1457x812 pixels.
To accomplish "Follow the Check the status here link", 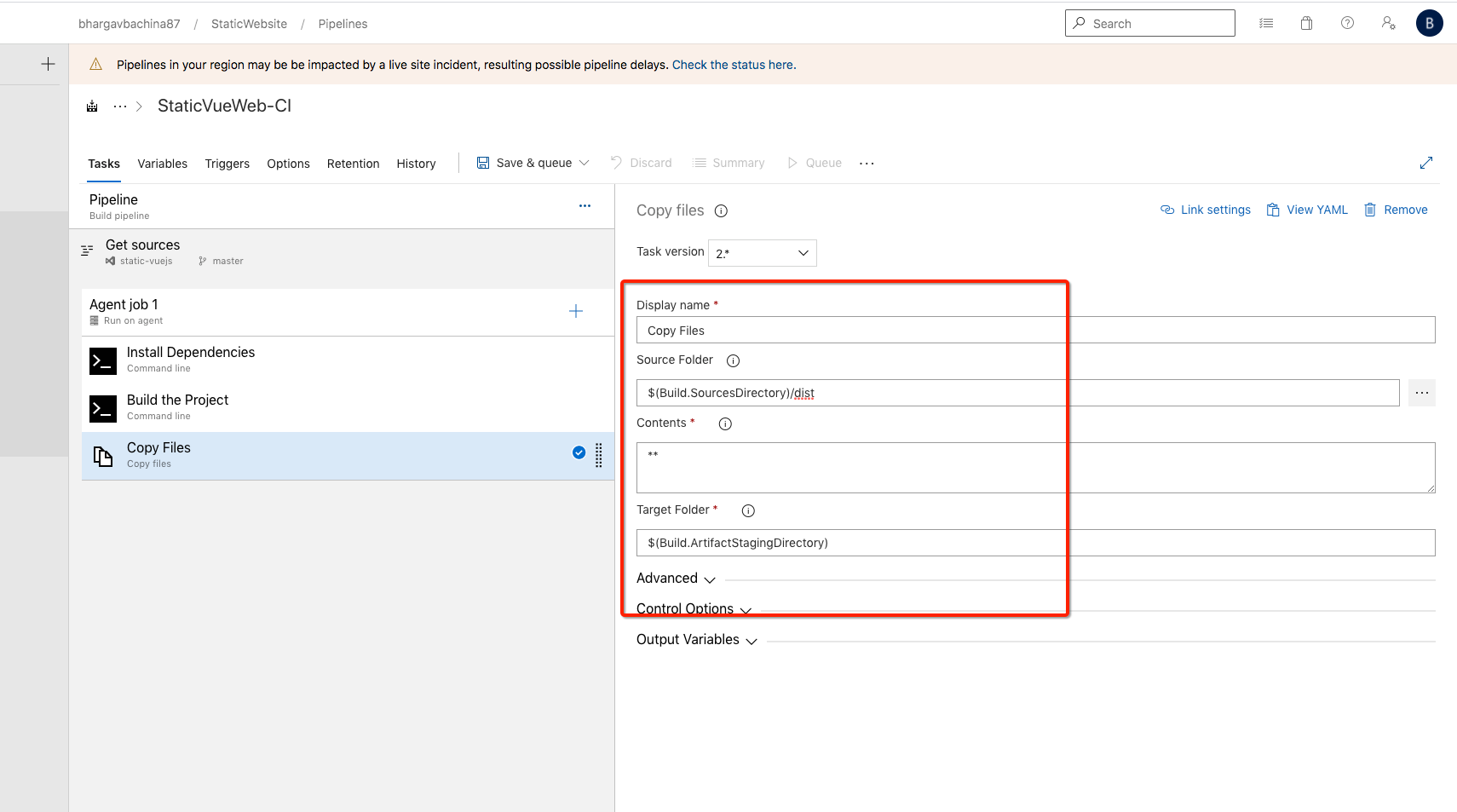I will coord(733,65).
